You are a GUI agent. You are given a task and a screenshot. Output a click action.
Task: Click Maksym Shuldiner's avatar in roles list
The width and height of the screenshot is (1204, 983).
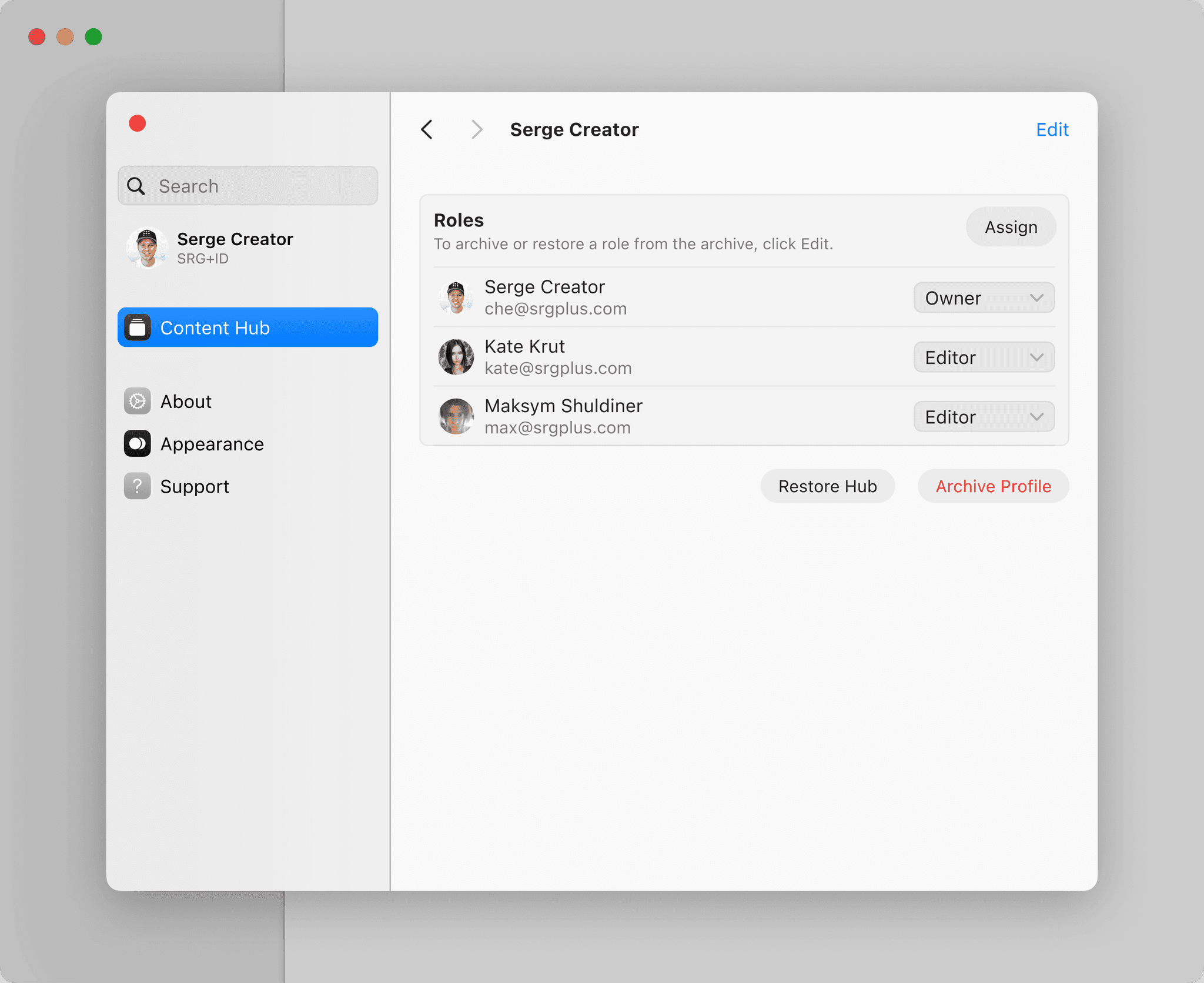pyautogui.click(x=456, y=416)
